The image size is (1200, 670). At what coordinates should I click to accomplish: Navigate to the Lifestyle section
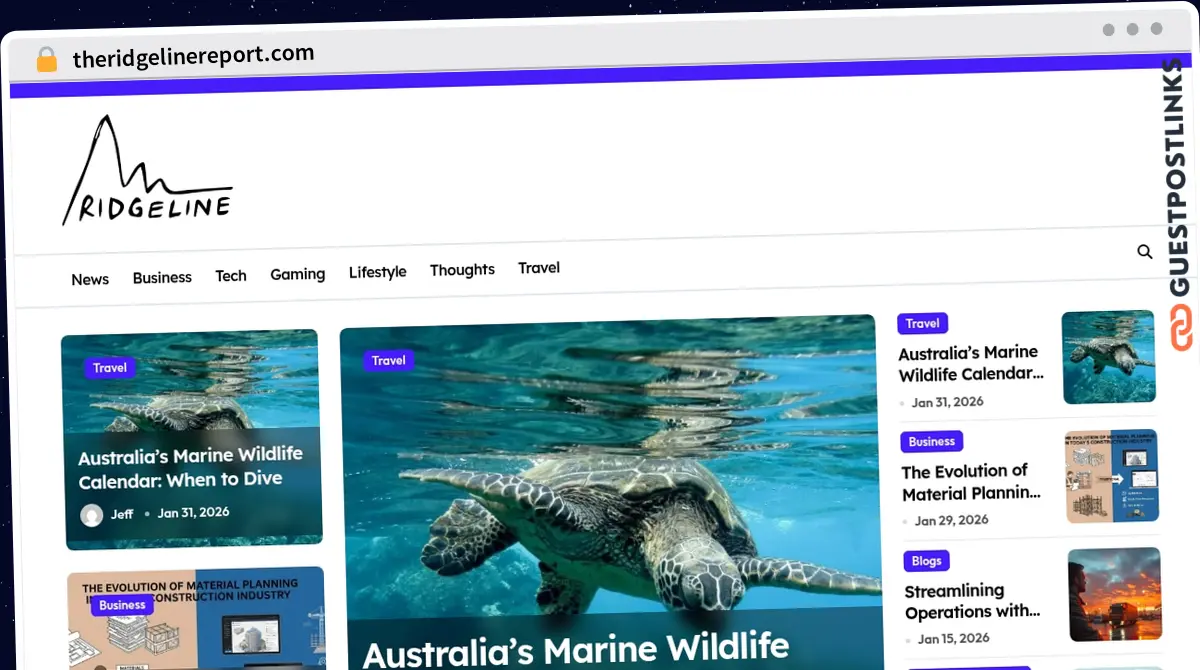377,272
